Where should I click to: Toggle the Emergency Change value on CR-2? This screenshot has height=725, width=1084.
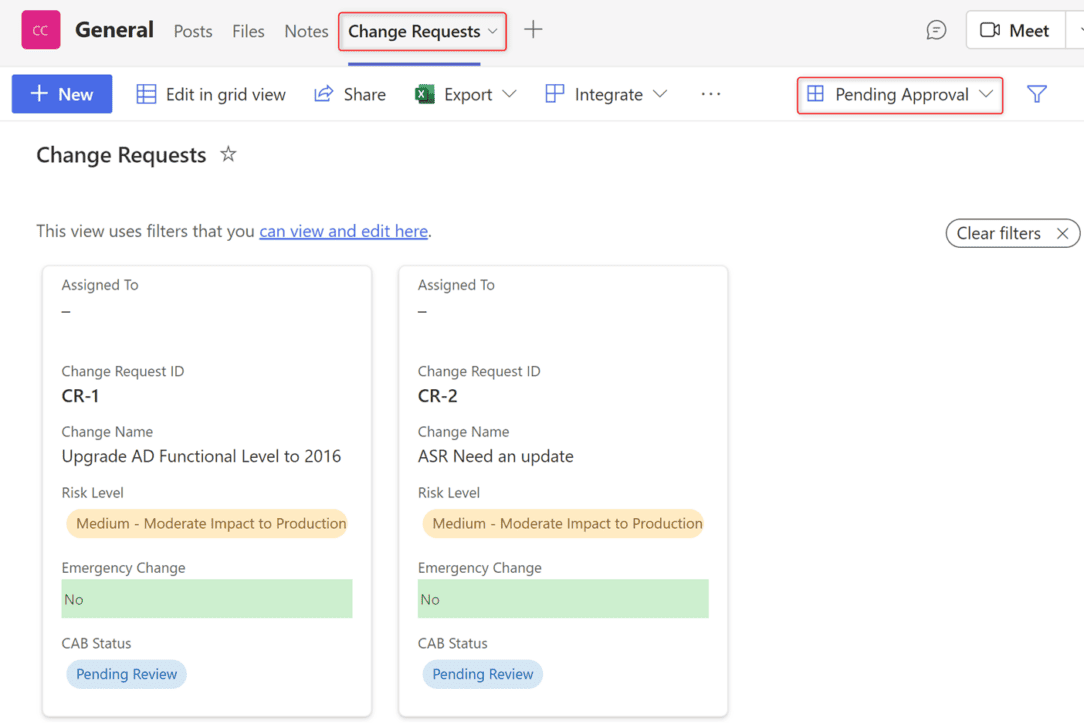(563, 599)
